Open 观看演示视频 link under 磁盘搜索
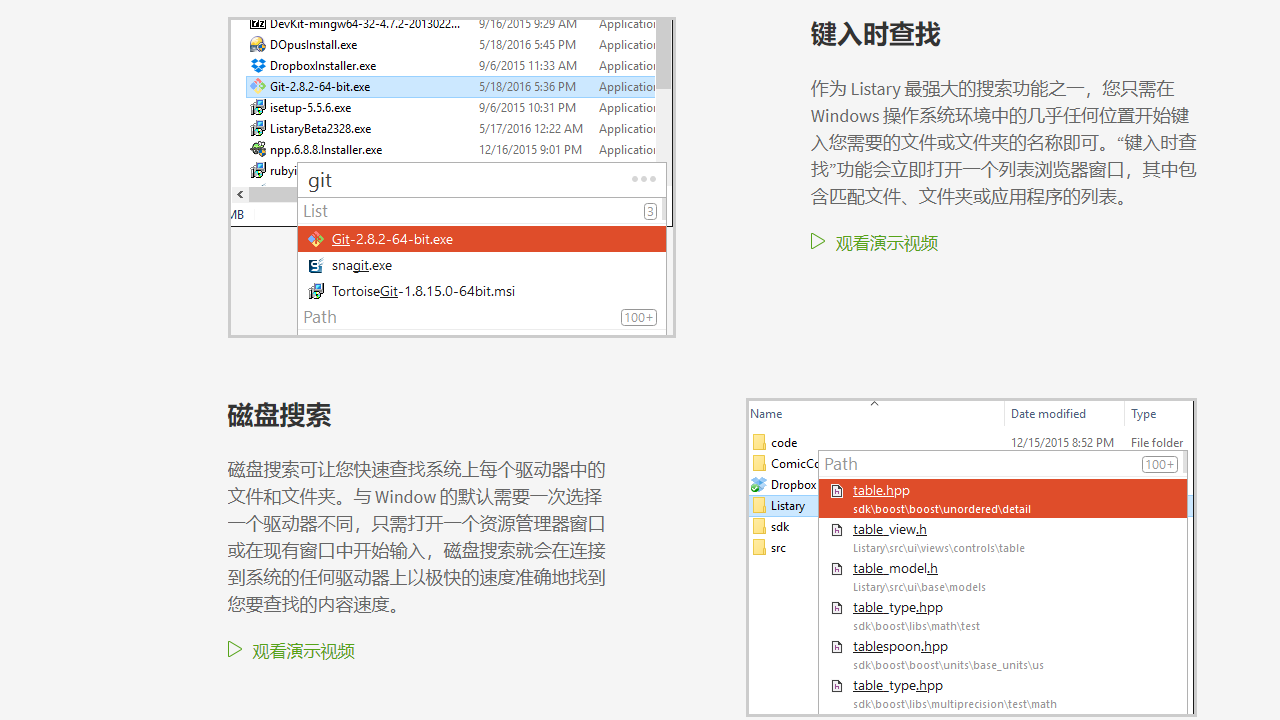 (303, 651)
